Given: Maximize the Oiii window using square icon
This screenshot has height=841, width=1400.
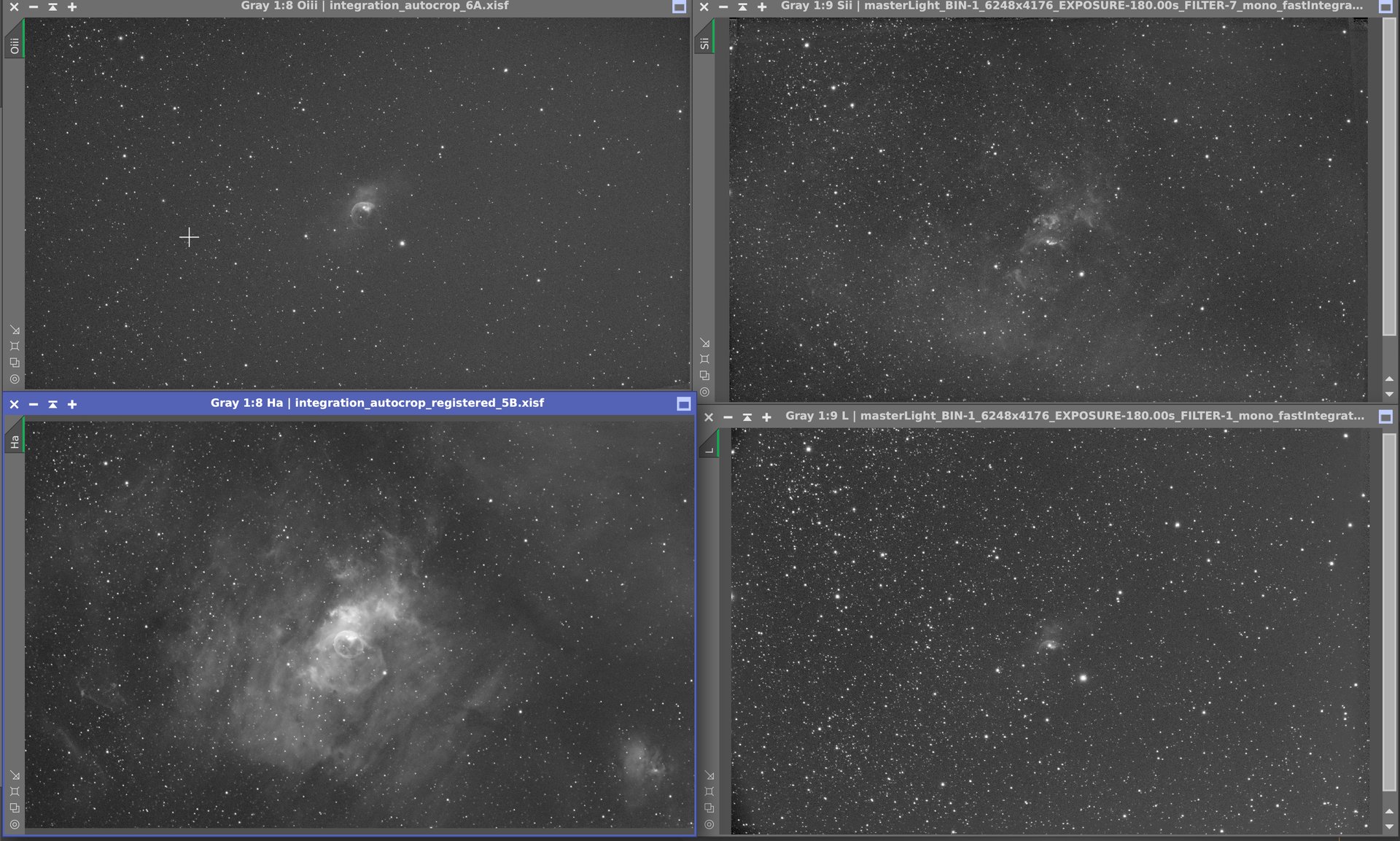Looking at the screenshot, I should (679, 7).
